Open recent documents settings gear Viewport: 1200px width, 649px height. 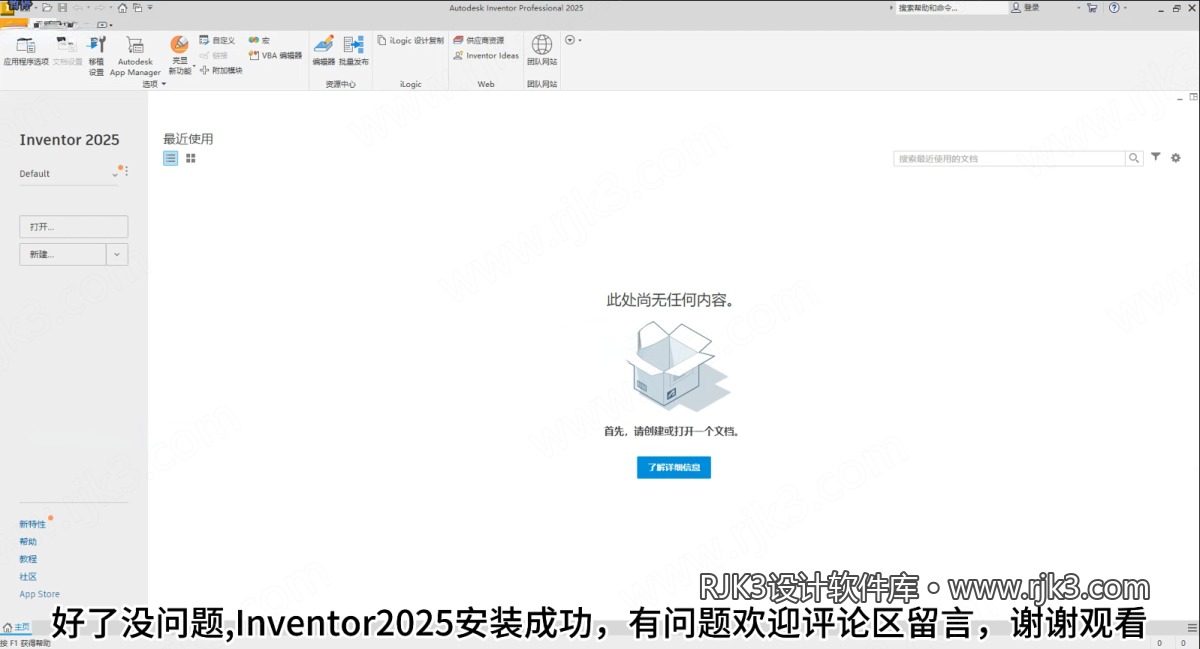(x=1176, y=158)
